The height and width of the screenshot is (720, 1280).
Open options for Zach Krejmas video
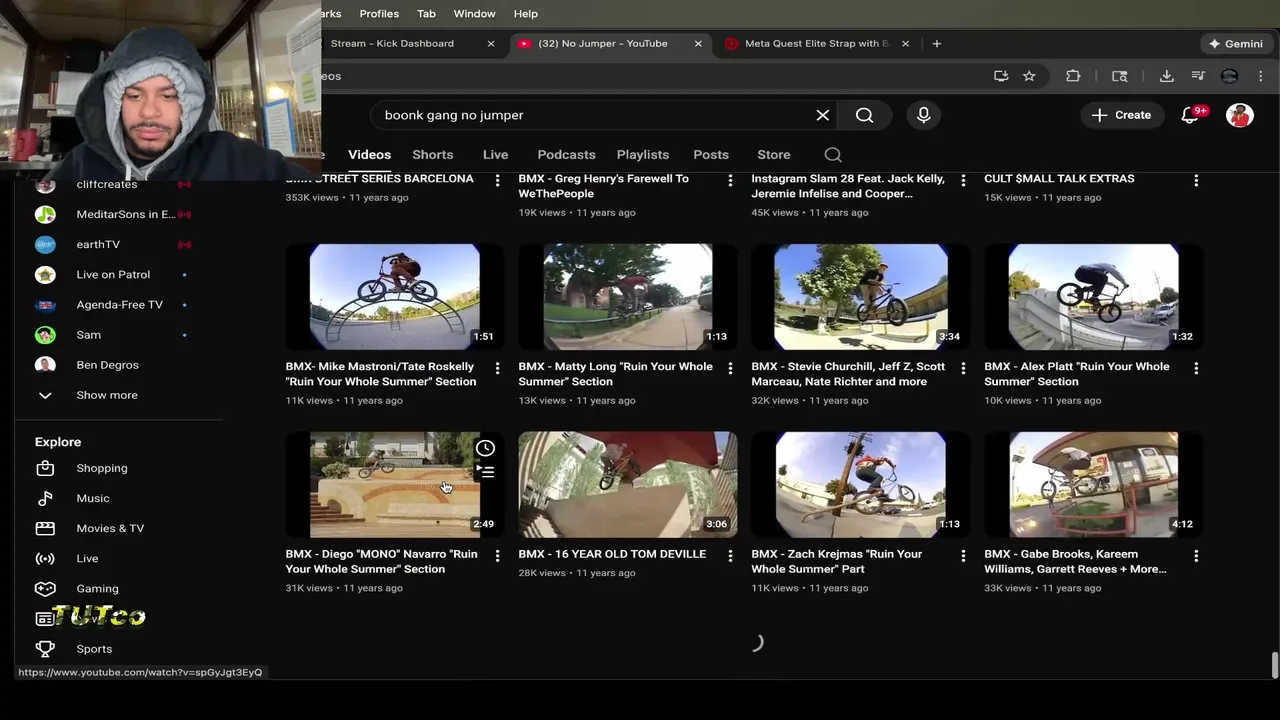(963, 555)
